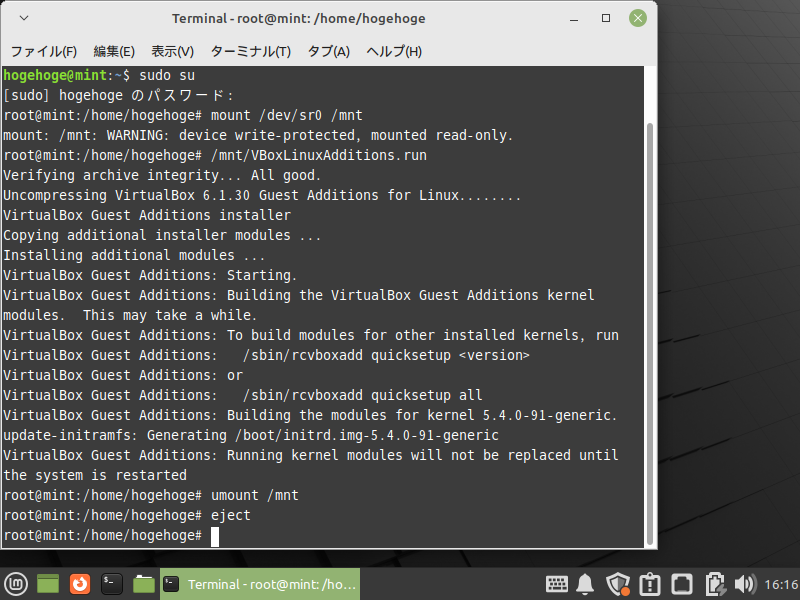Maximize the Terminal window

606,18
